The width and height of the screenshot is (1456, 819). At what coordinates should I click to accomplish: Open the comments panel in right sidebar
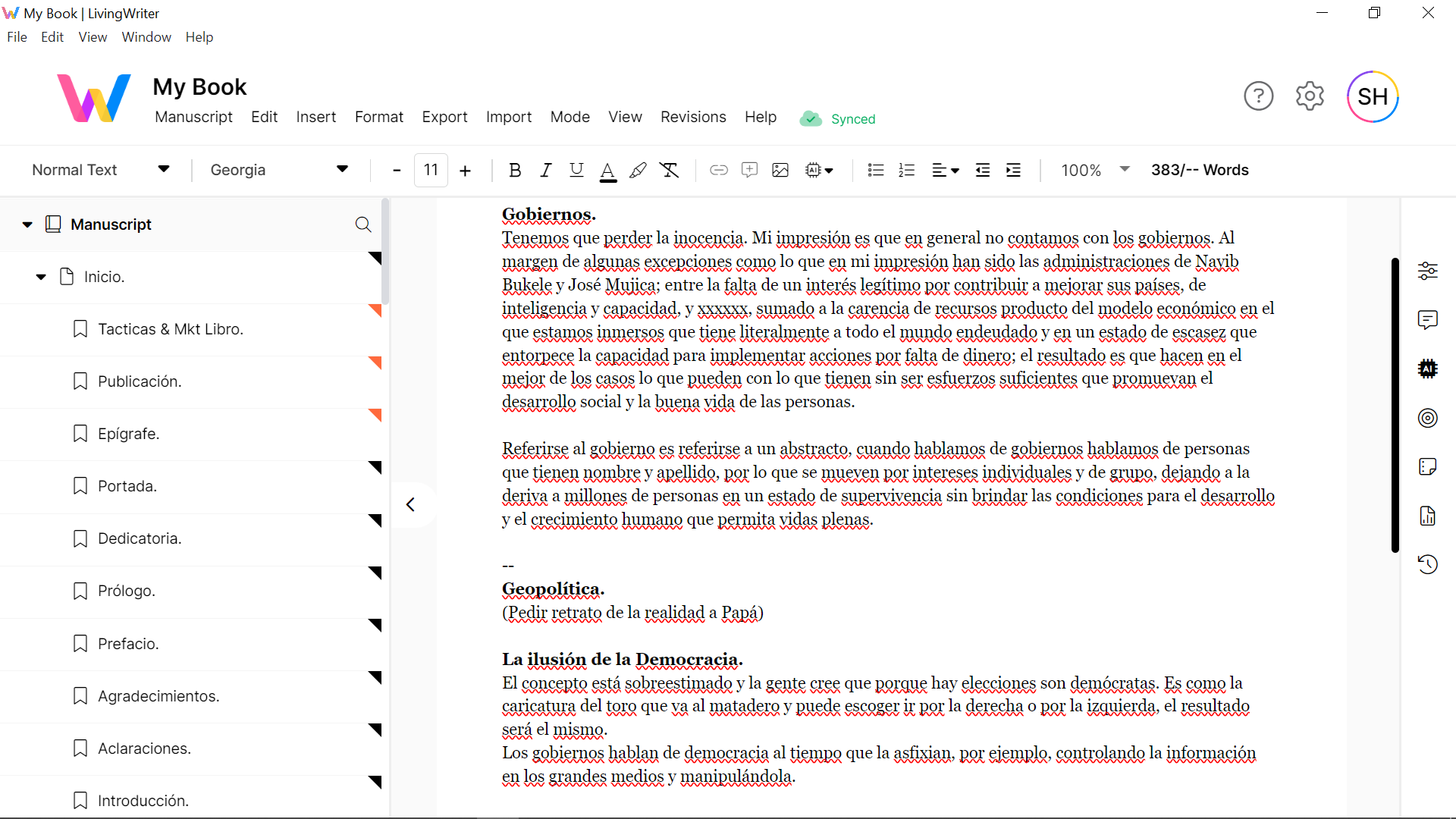pyautogui.click(x=1427, y=320)
